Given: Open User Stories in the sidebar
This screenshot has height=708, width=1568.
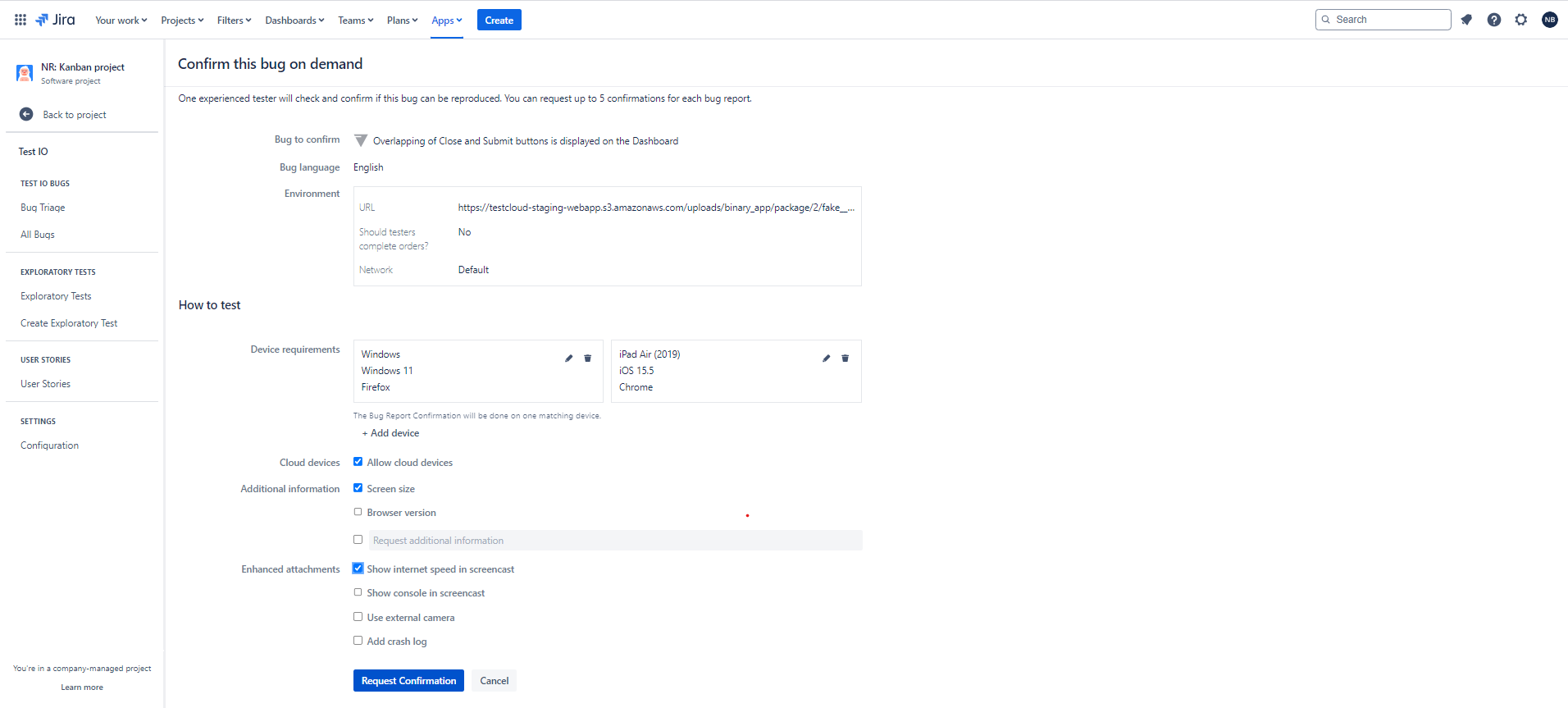Looking at the screenshot, I should (x=45, y=384).
